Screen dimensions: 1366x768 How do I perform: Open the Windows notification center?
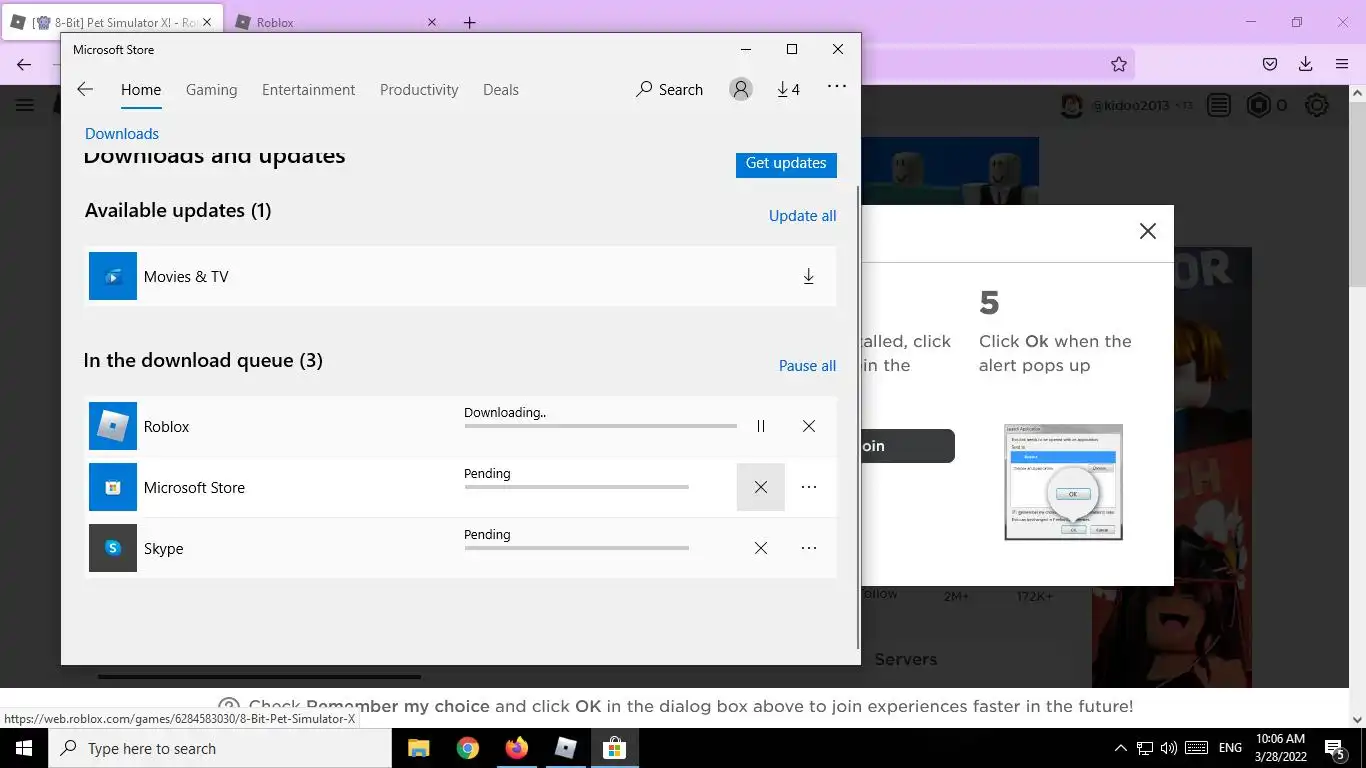[x=1335, y=748]
